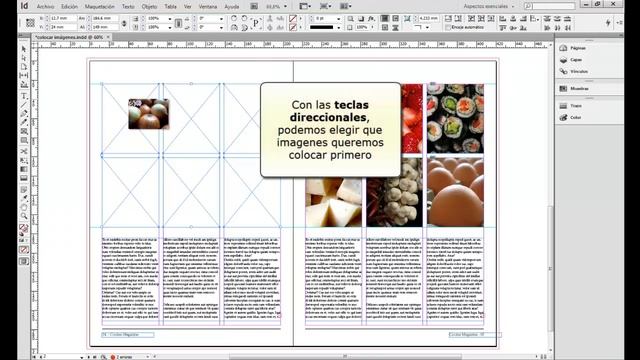The height and width of the screenshot is (360, 640).
Task: Open the zoom level dropdown
Action: 285,7
